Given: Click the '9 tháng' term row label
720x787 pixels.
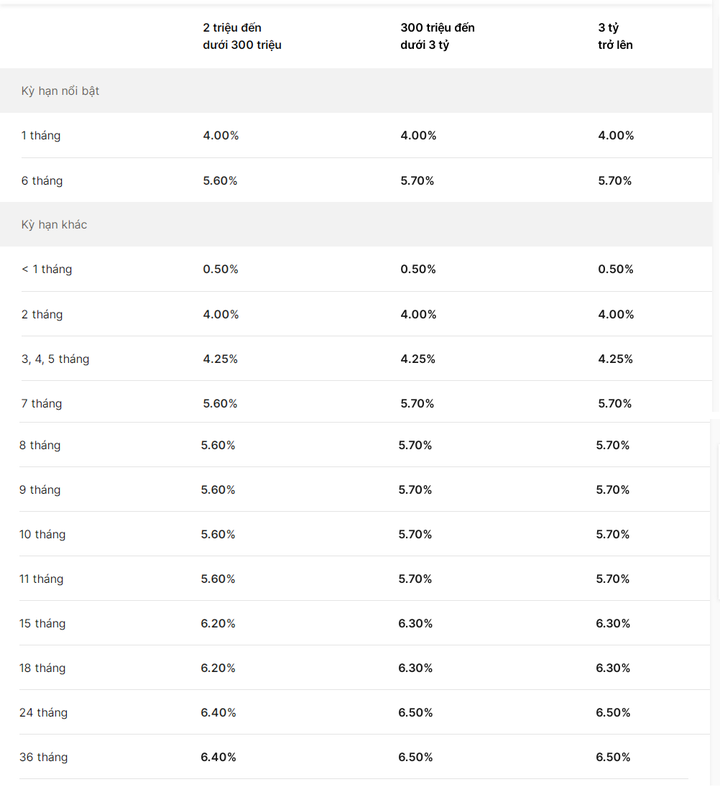Looking at the screenshot, I should 40,490.
